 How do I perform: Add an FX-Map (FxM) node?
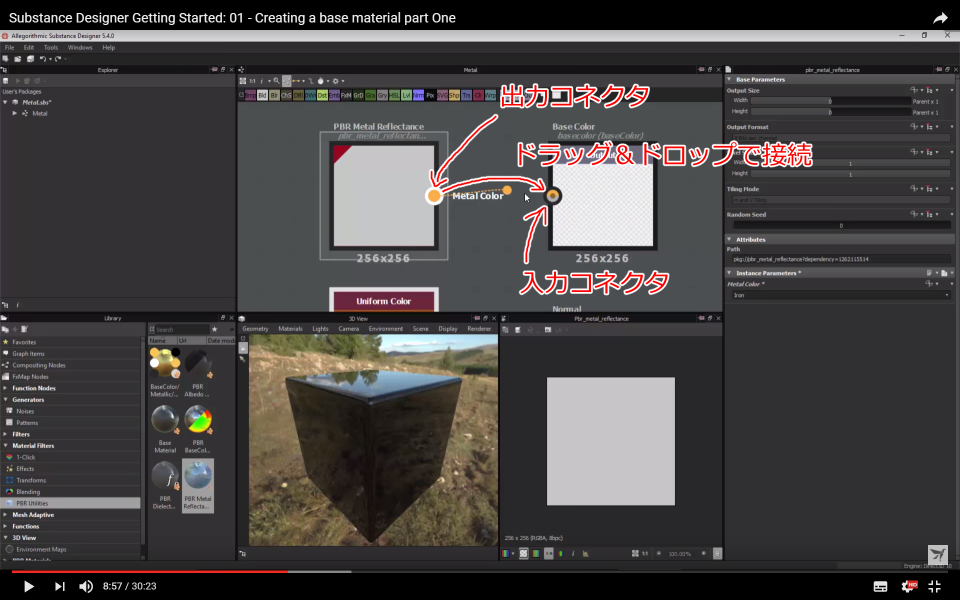pos(346,96)
